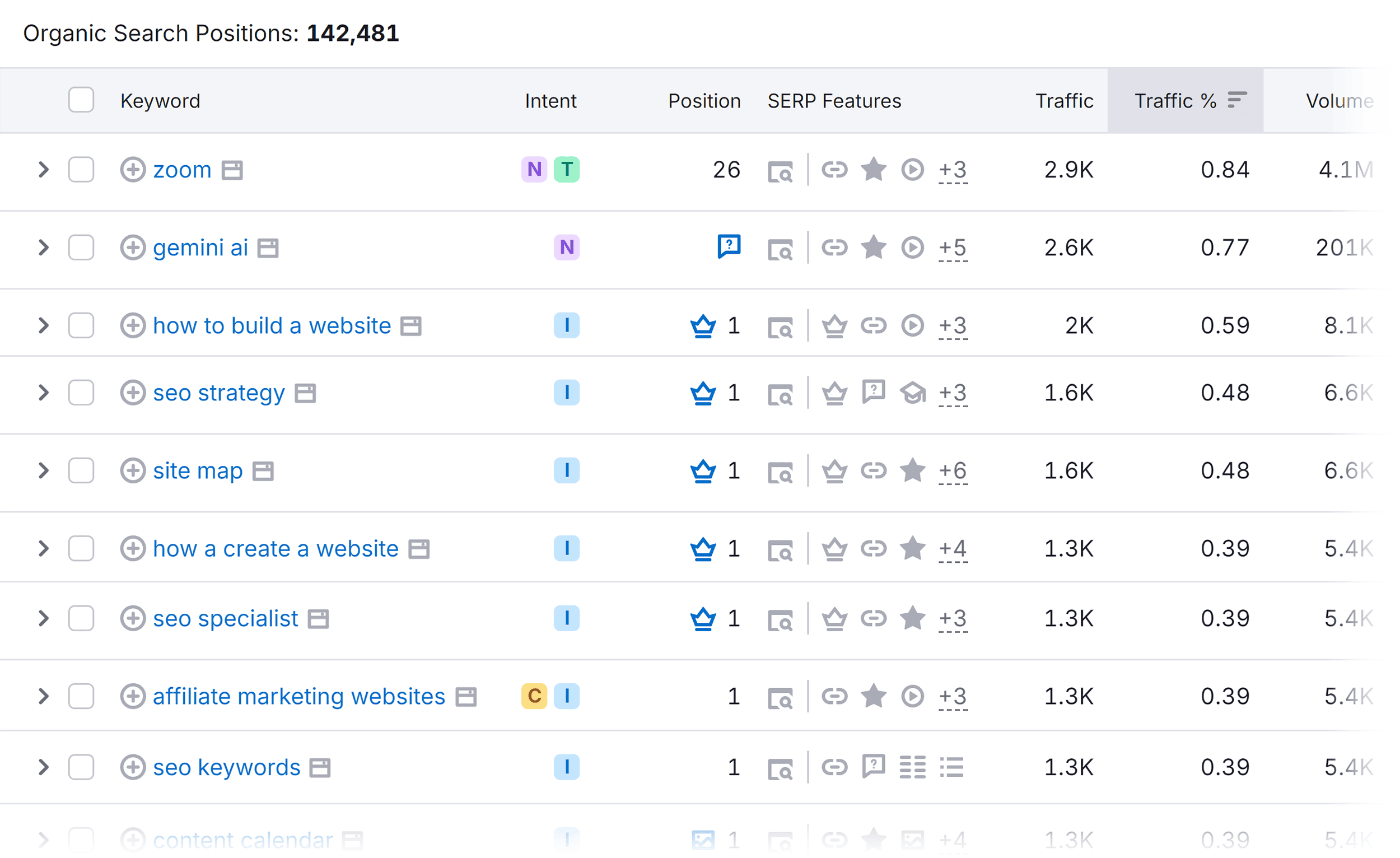This screenshot has width=1400, height=858.
Task: Open SERP snapshot icon beside gemini ai
Action: click(x=268, y=248)
